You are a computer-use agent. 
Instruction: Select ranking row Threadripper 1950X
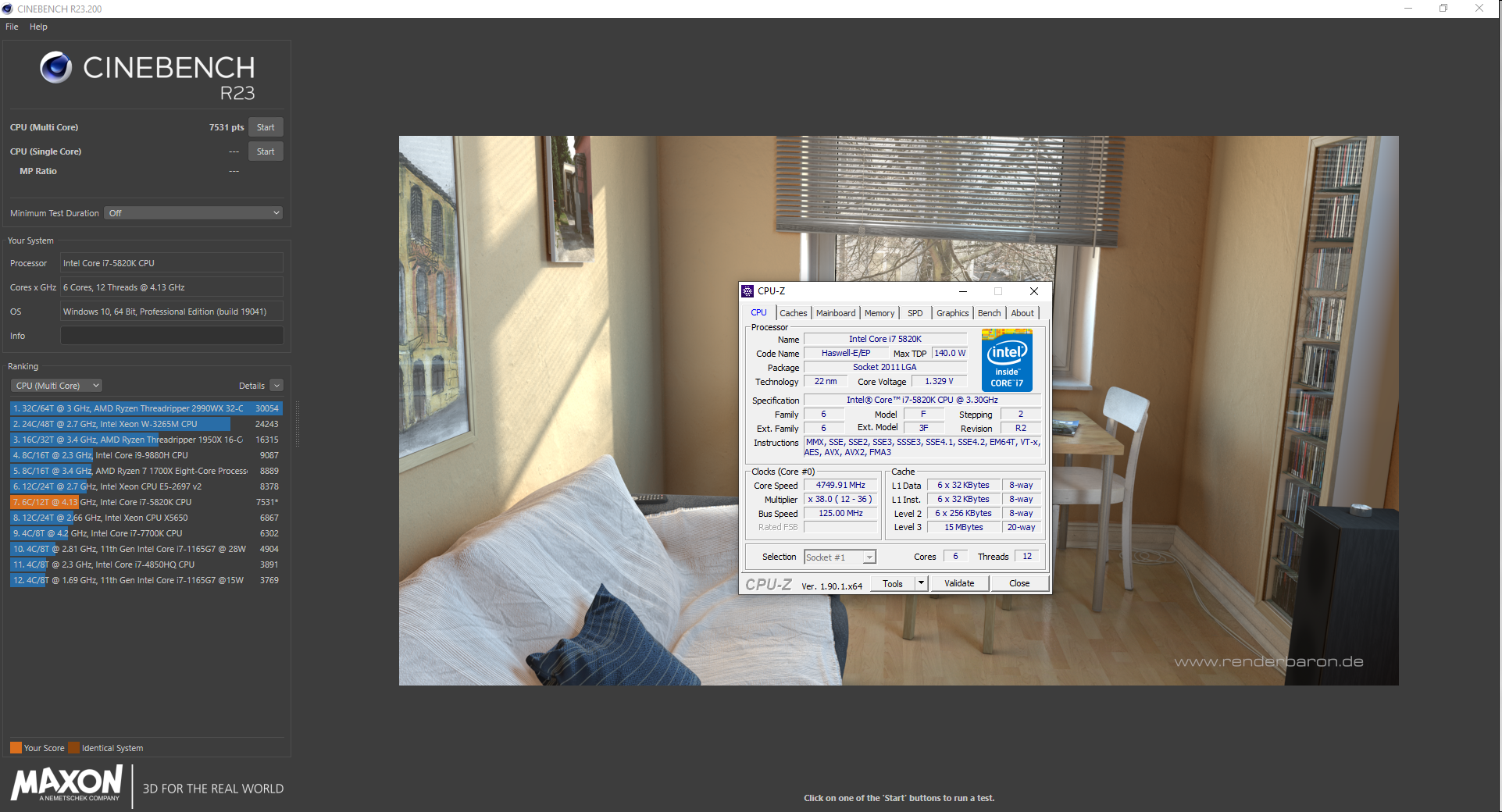click(146, 440)
